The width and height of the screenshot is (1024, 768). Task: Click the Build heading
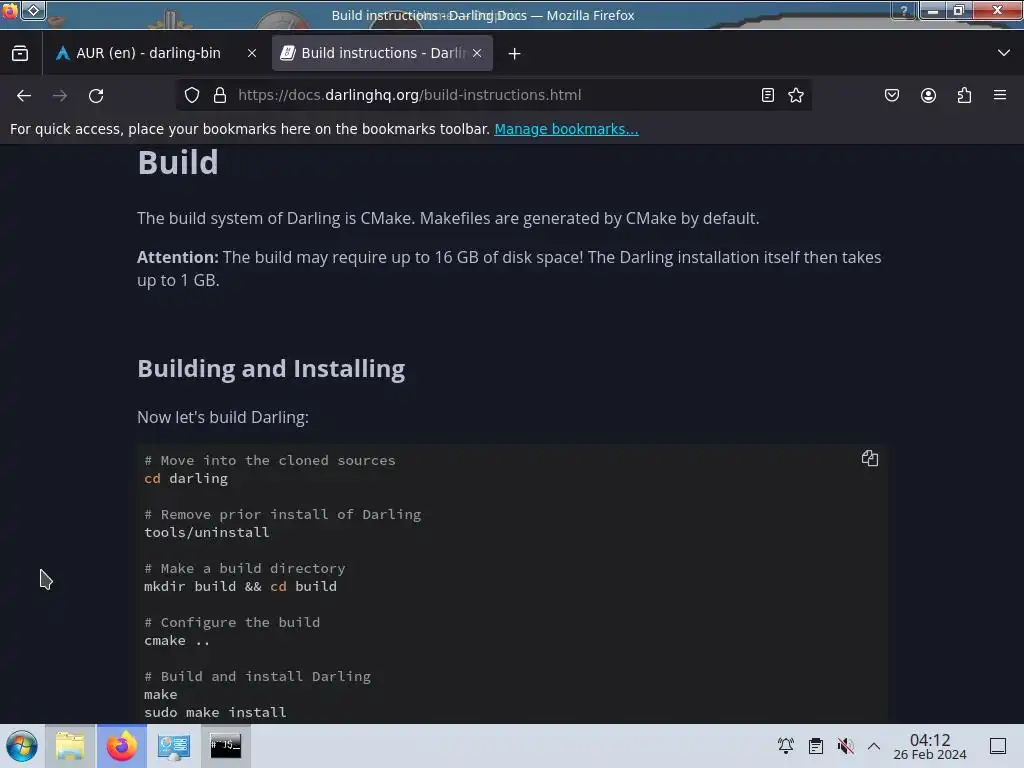(x=178, y=162)
